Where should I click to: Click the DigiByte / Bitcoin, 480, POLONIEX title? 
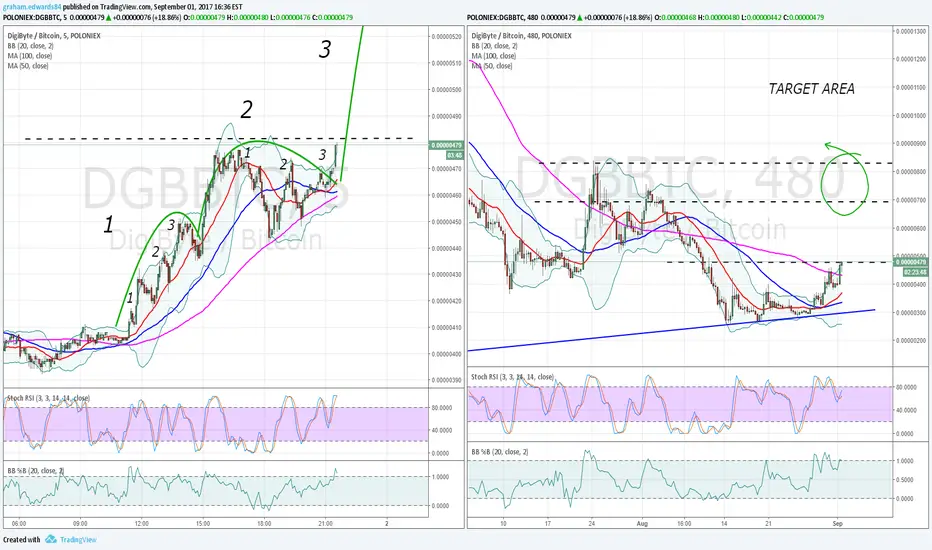[x=521, y=36]
